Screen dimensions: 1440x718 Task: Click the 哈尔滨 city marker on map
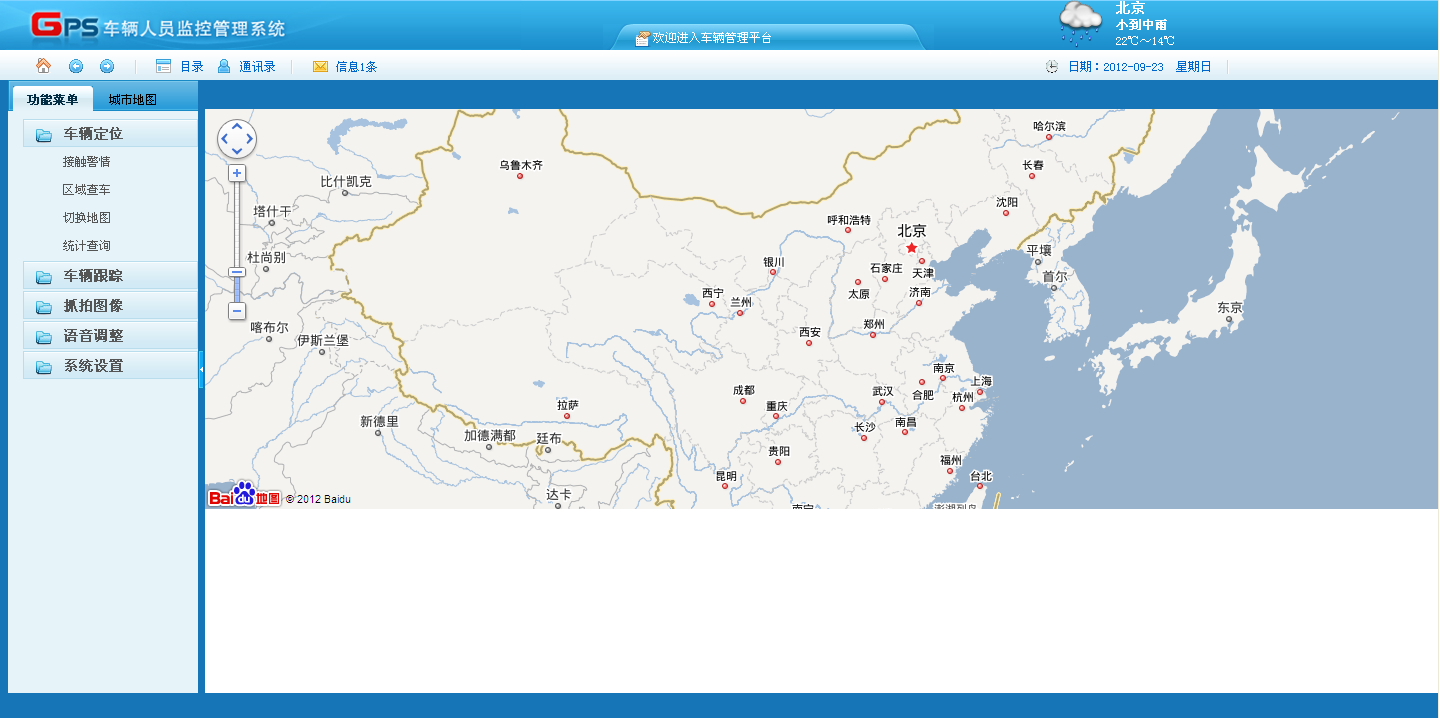click(1049, 137)
